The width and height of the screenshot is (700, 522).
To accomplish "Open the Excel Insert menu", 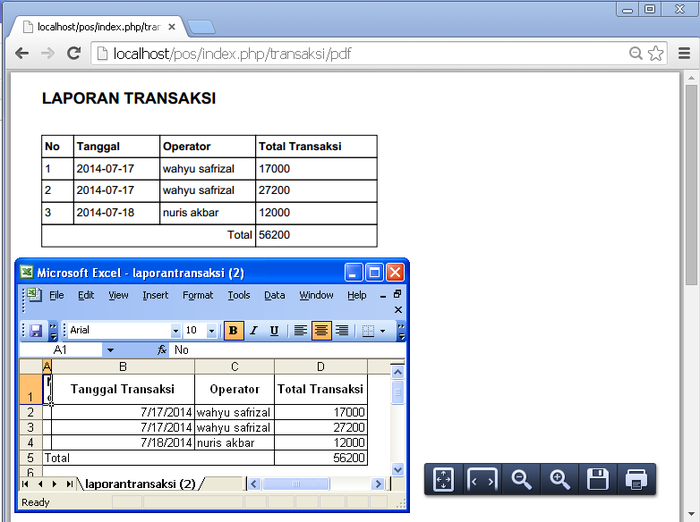I will pyautogui.click(x=155, y=295).
